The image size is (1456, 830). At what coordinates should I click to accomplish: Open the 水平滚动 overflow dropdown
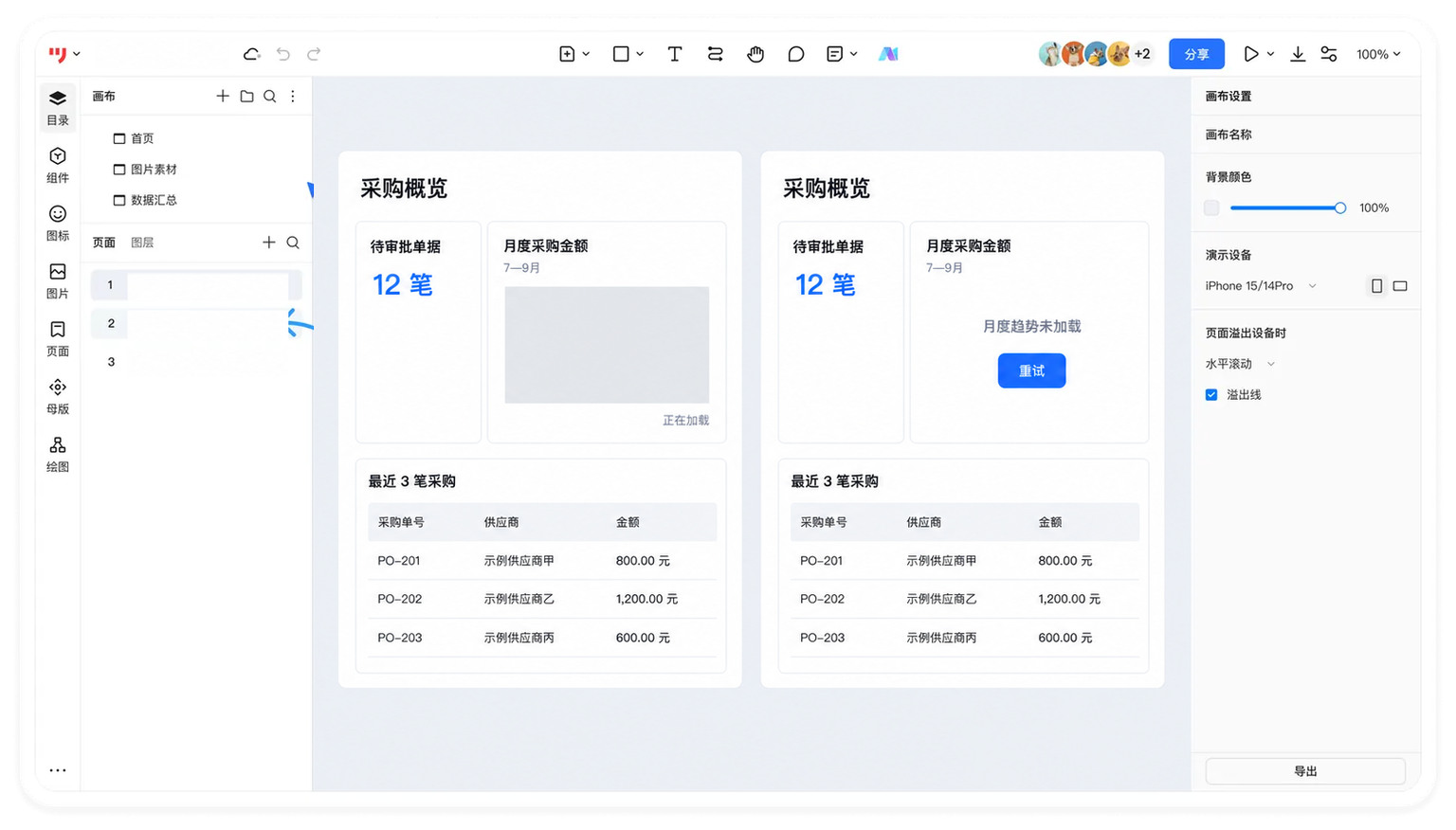1240,364
